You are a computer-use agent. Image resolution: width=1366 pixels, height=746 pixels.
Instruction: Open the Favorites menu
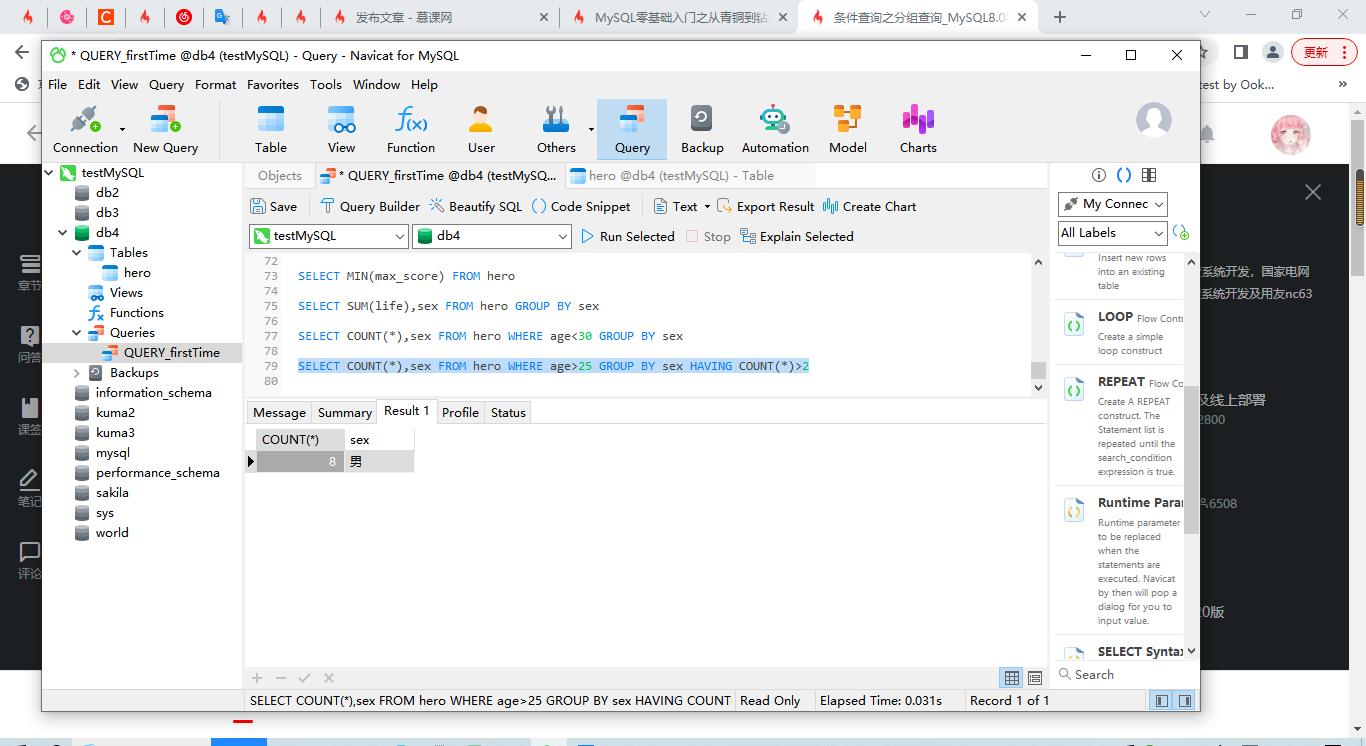click(x=273, y=84)
